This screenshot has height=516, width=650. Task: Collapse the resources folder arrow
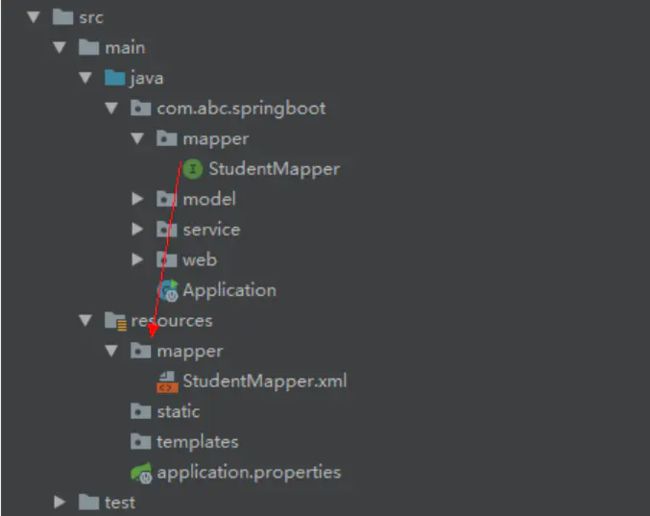pyautogui.click(x=85, y=320)
